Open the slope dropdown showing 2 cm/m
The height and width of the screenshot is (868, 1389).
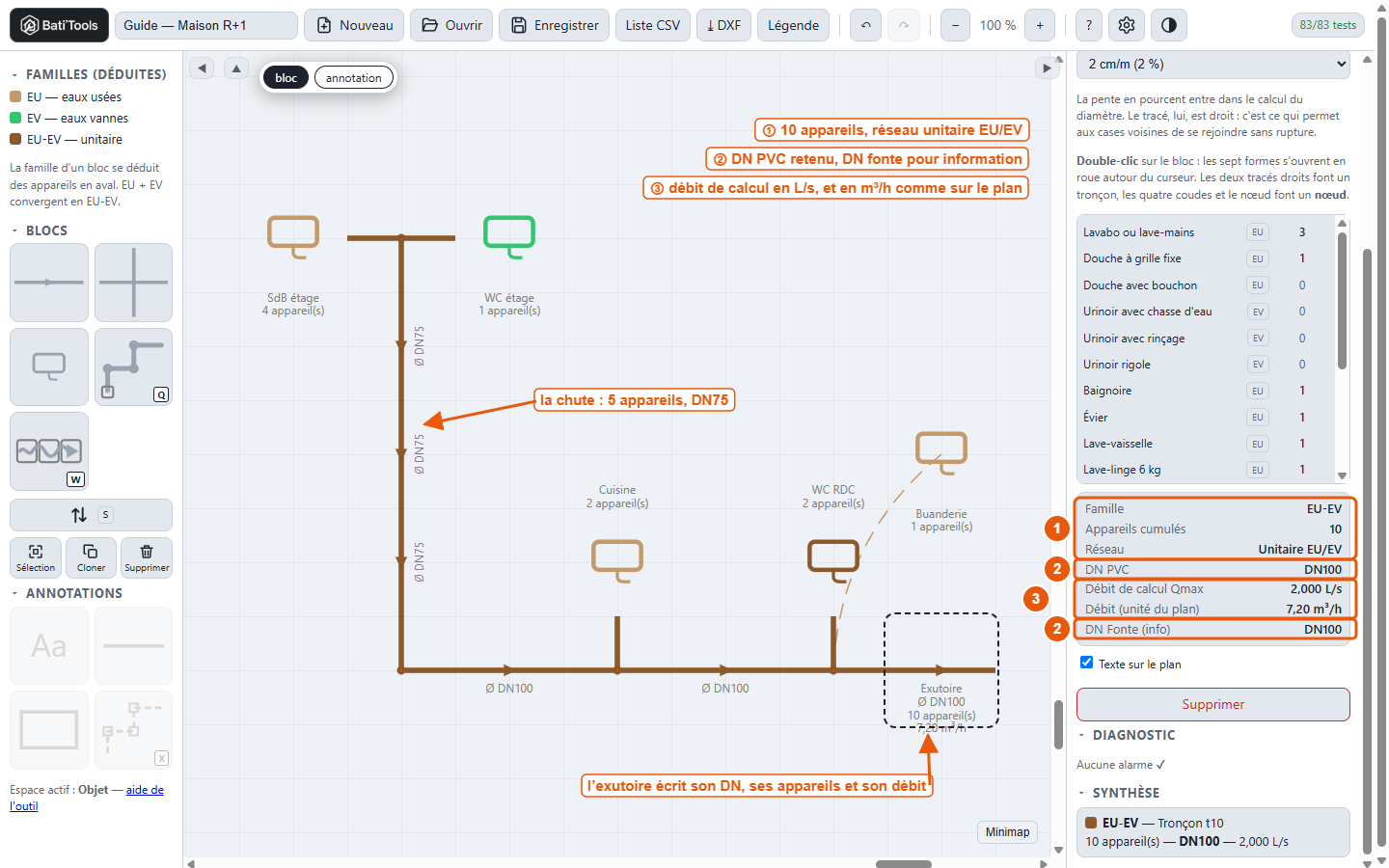coord(1213,64)
